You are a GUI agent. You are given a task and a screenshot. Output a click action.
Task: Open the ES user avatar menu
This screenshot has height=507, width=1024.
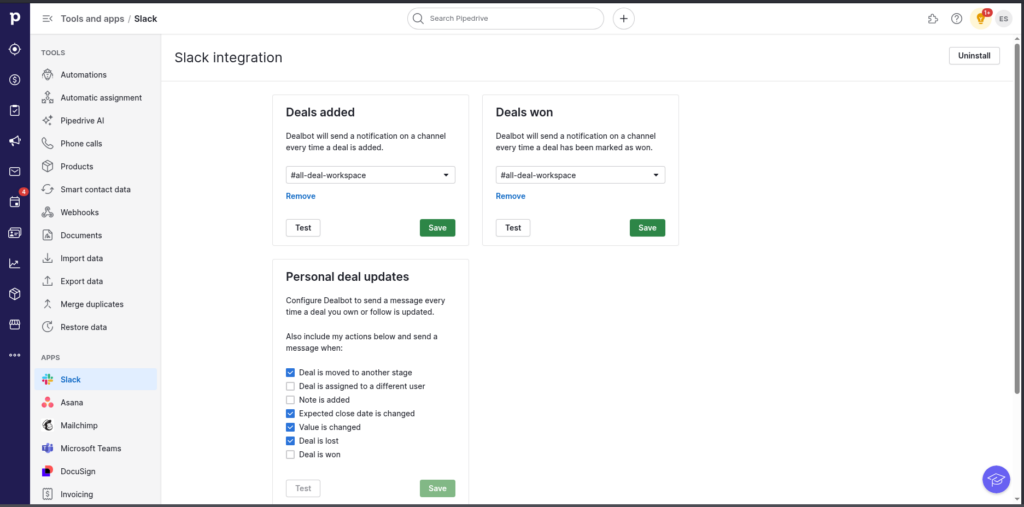point(1004,19)
